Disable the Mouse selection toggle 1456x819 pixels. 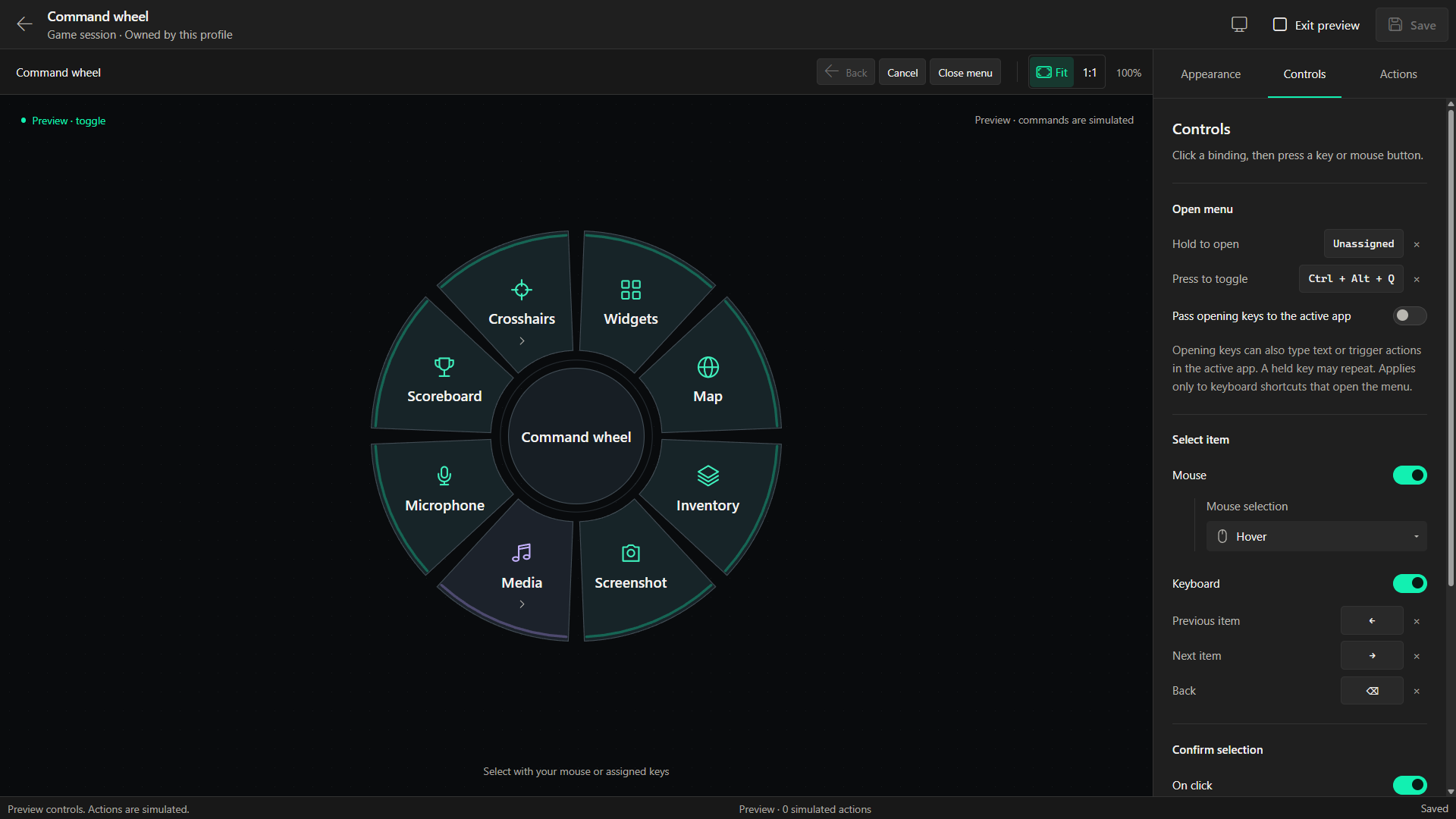pyautogui.click(x=1410, y=475)
